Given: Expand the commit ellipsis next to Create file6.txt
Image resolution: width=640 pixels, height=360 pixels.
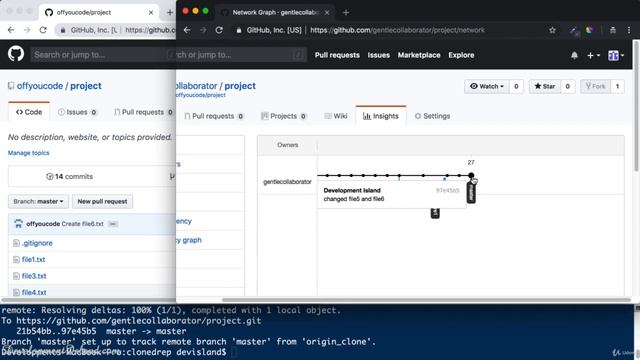Looking at the screenshot, I should 113,224.
